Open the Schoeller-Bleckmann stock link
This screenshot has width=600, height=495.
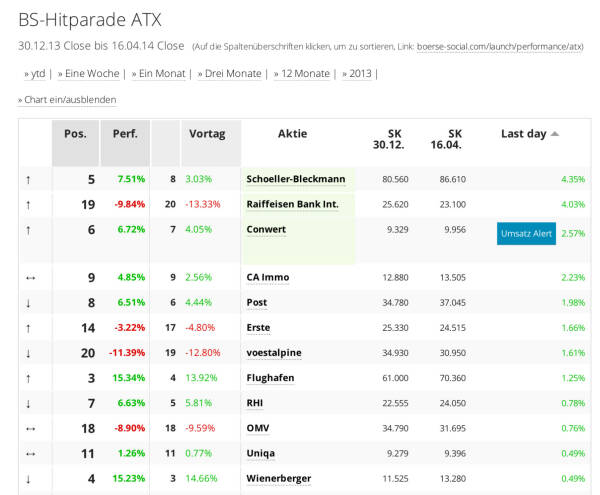pos(295,179)
